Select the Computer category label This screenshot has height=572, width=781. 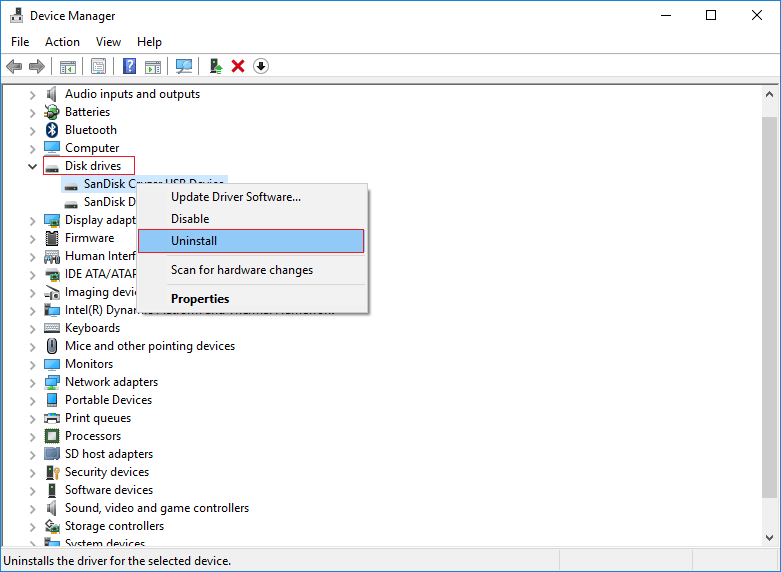point(92,148)
